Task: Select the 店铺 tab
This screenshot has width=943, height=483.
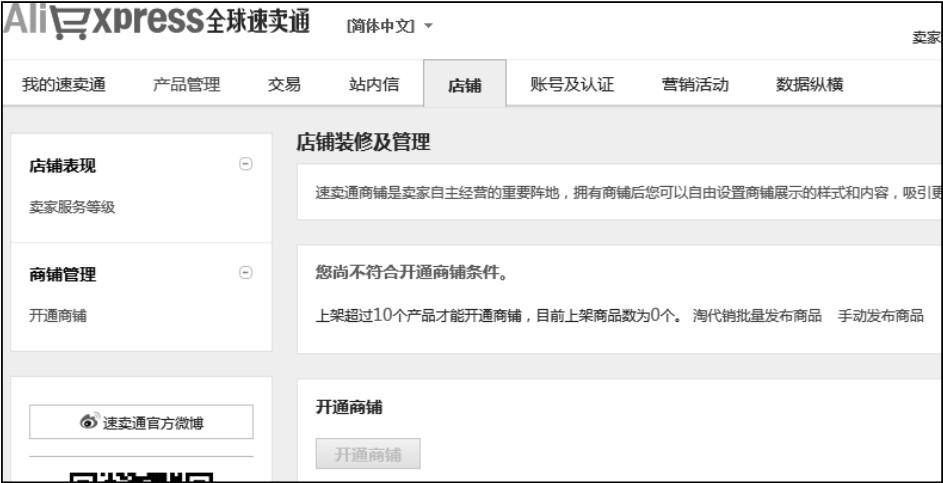Action: [x=465, y=84]
